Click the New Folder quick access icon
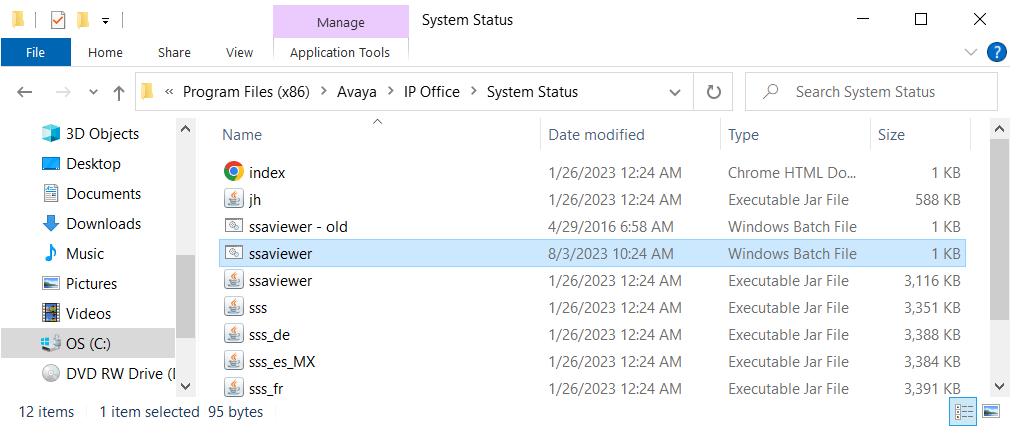The width and height of the screenshot is (1010, 428). (x=82, y=21)
